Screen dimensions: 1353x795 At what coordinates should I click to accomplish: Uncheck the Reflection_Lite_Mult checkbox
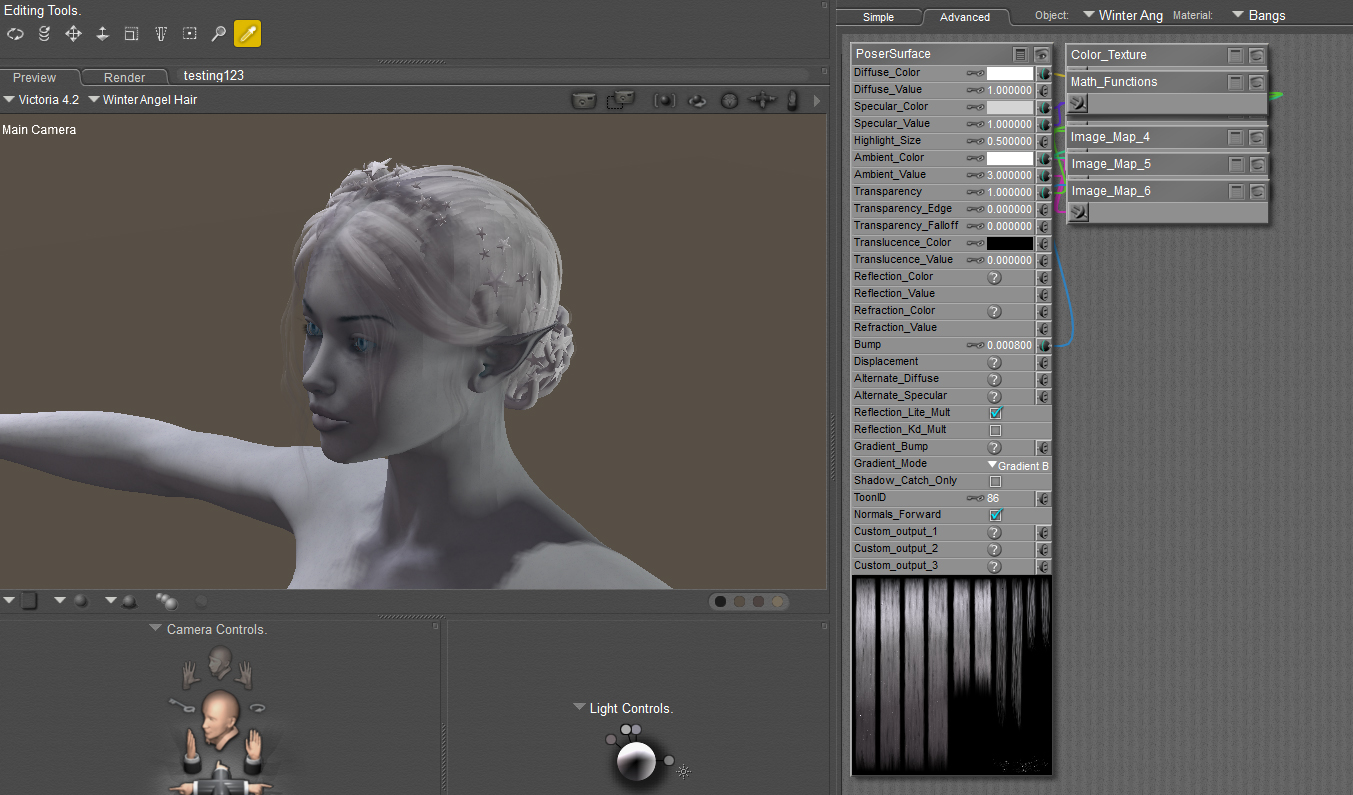click(995, 413)
